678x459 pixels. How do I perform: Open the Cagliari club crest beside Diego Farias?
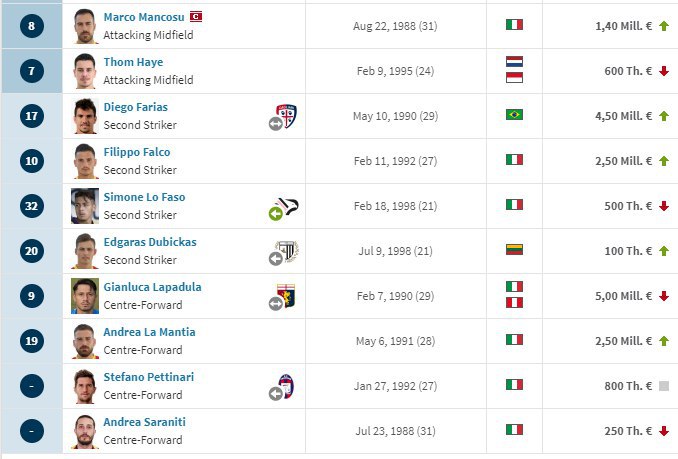click(x=286, y=115)
